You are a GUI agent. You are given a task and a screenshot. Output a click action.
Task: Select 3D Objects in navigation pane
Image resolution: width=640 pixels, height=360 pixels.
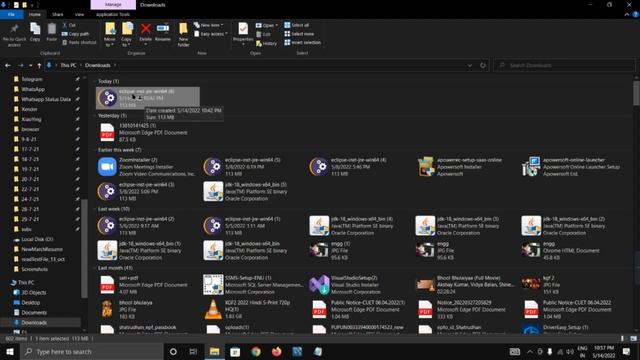click(33, 293)
